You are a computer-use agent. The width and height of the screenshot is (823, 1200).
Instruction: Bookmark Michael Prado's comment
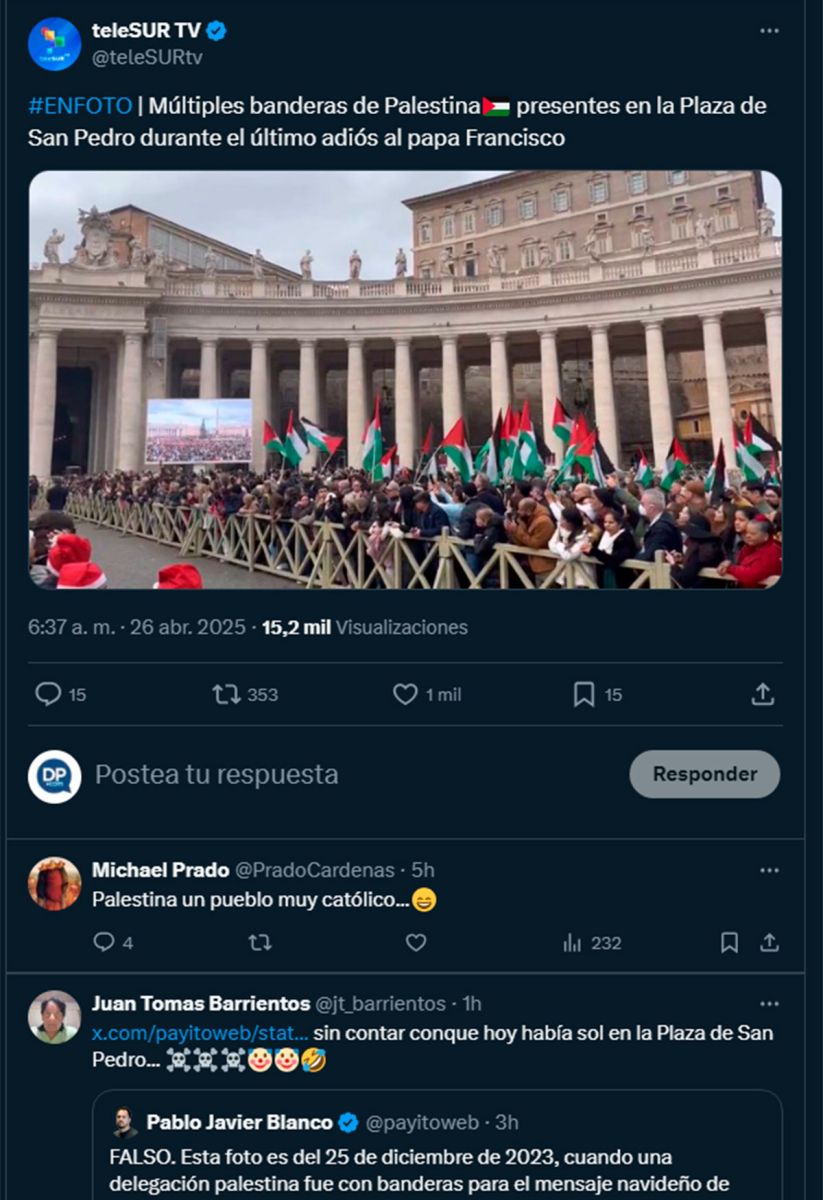(x=730, y=942)
